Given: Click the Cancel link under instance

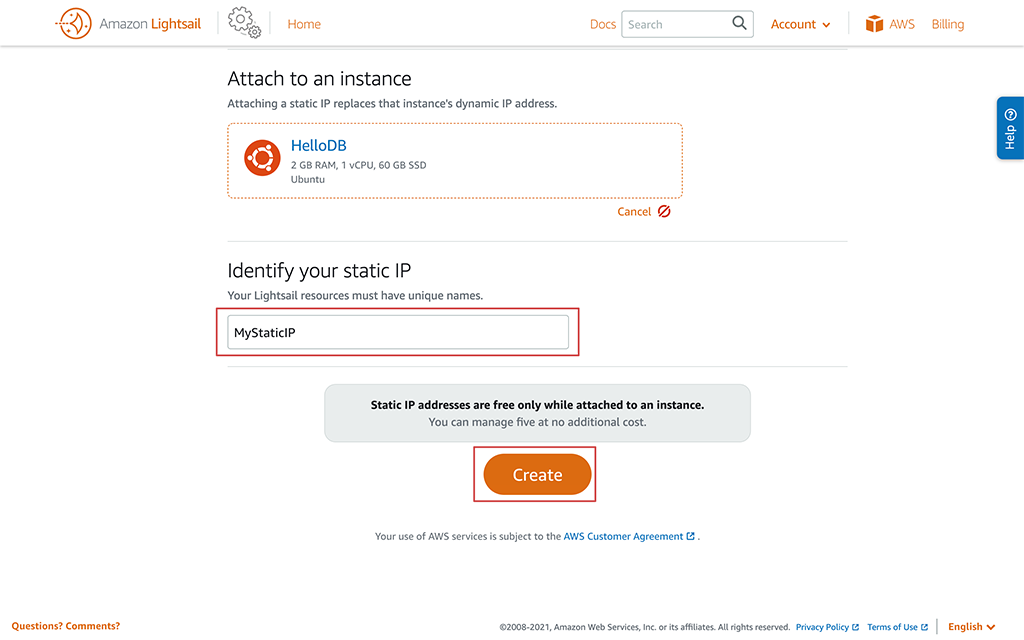Looking at the screenshot, I should pos(634,212).
